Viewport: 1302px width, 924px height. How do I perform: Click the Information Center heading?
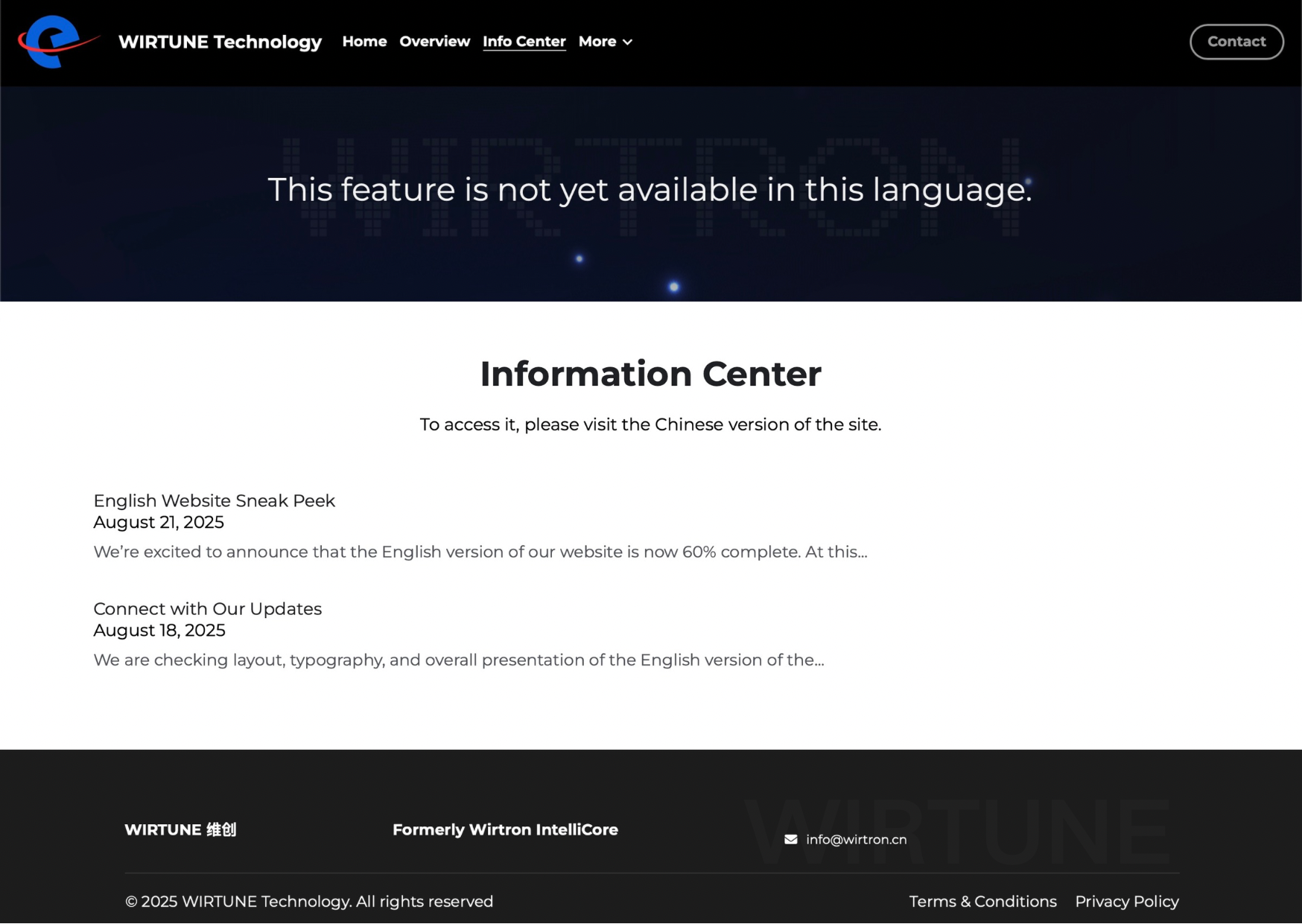pyautogui.click(x=650, y=374)
